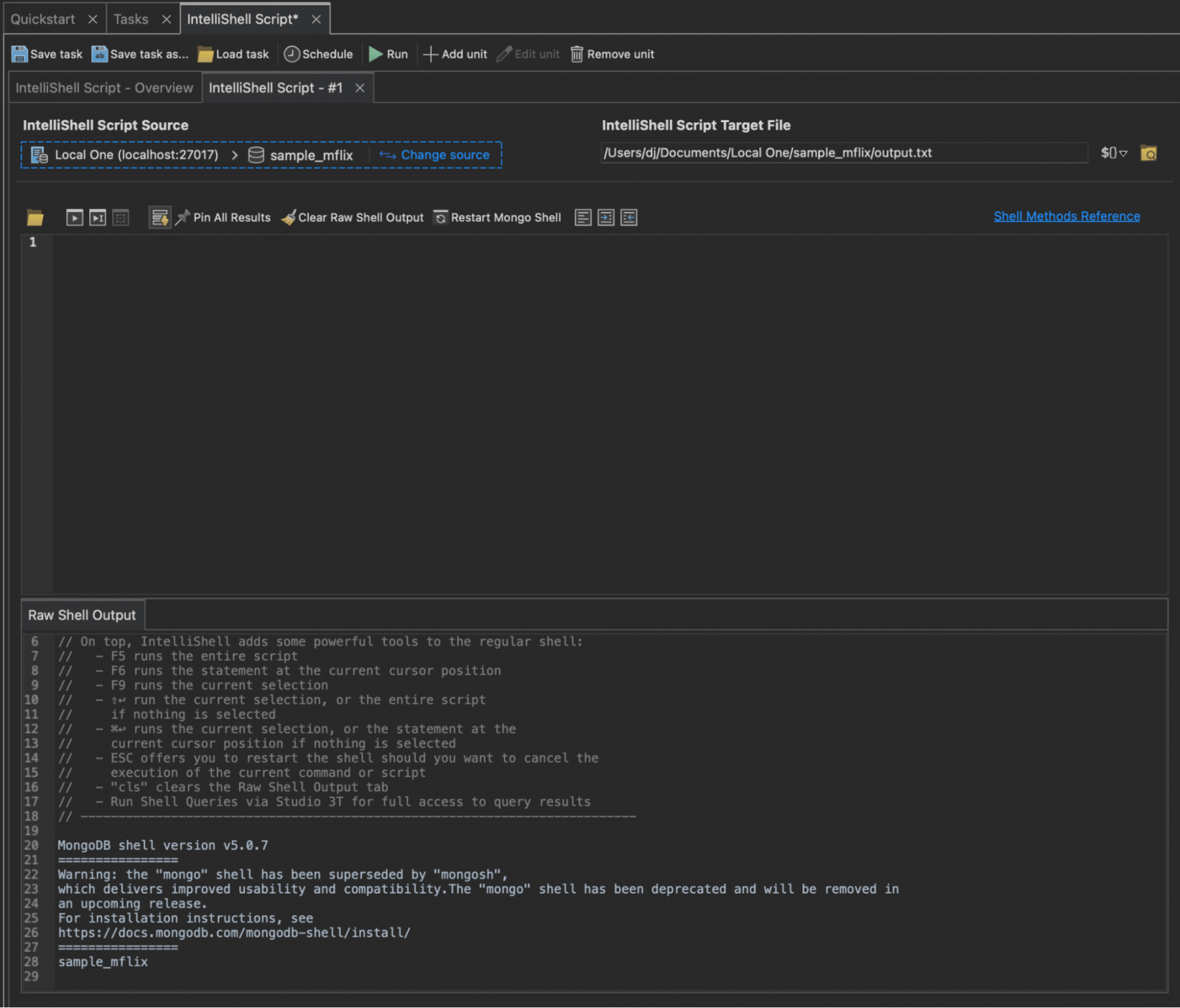
Task: Click the Save task as icon
Action: [x=139, y=54]
